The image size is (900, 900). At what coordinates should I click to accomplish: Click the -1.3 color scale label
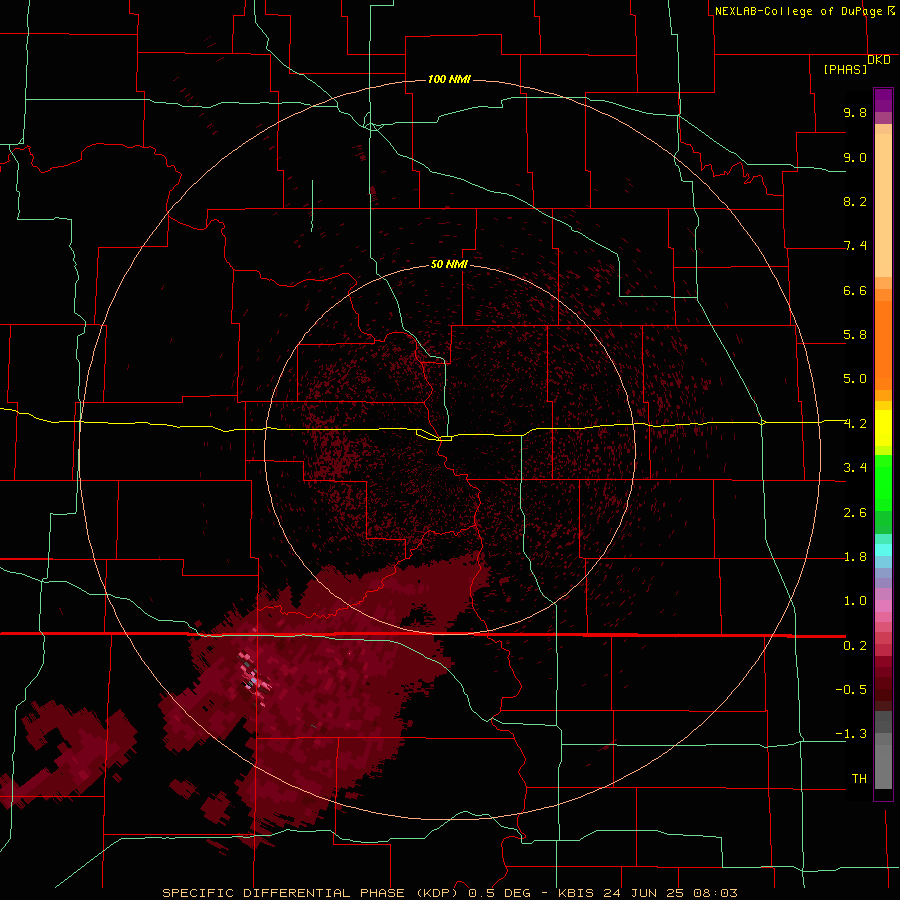pyautogui.click(x=851, y=734)
